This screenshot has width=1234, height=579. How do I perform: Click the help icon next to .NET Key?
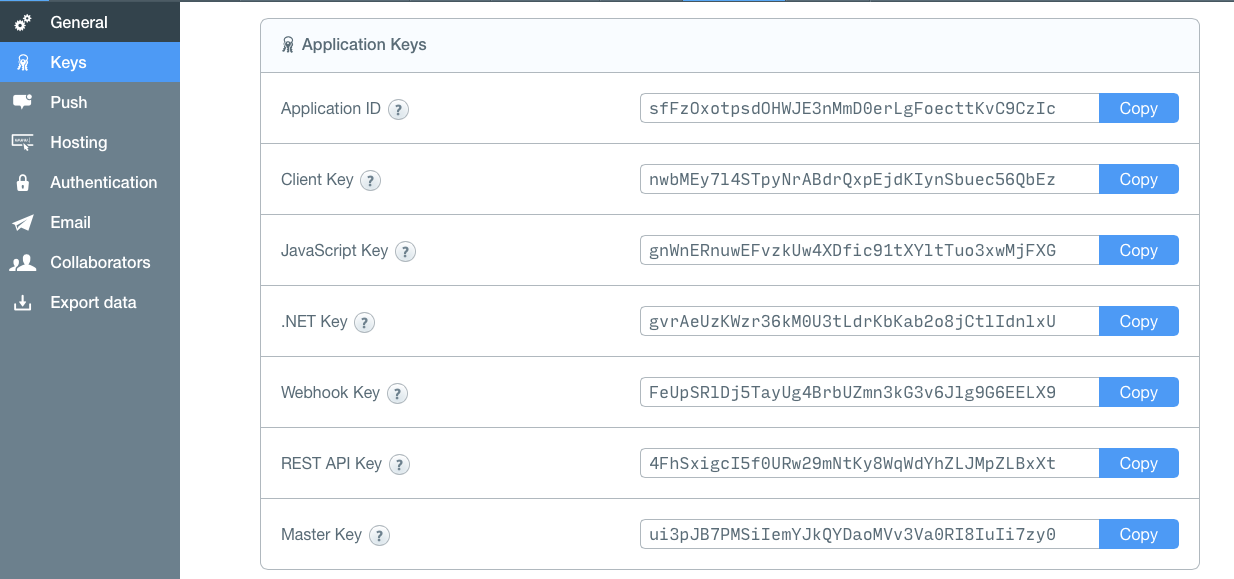click(x=364, y=322)
